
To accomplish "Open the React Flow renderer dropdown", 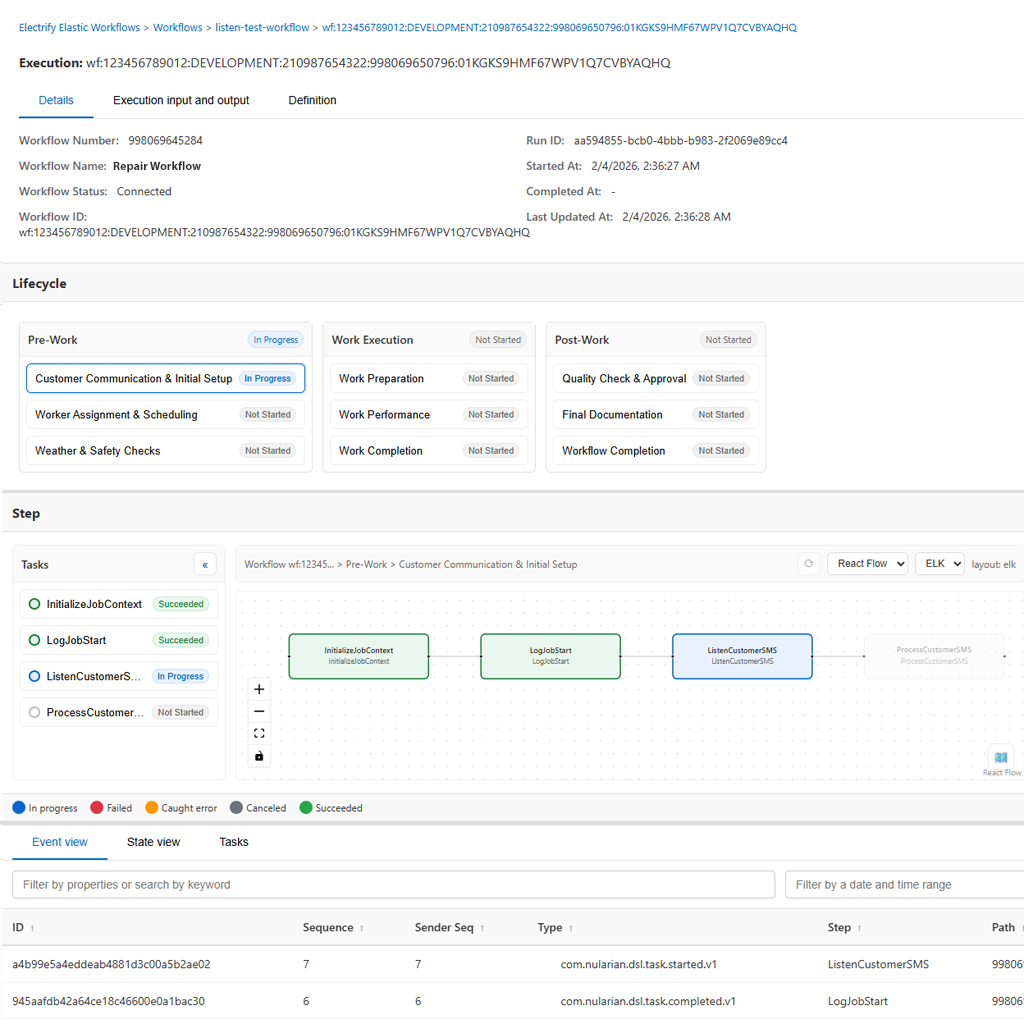I will (x=867, y=563).
